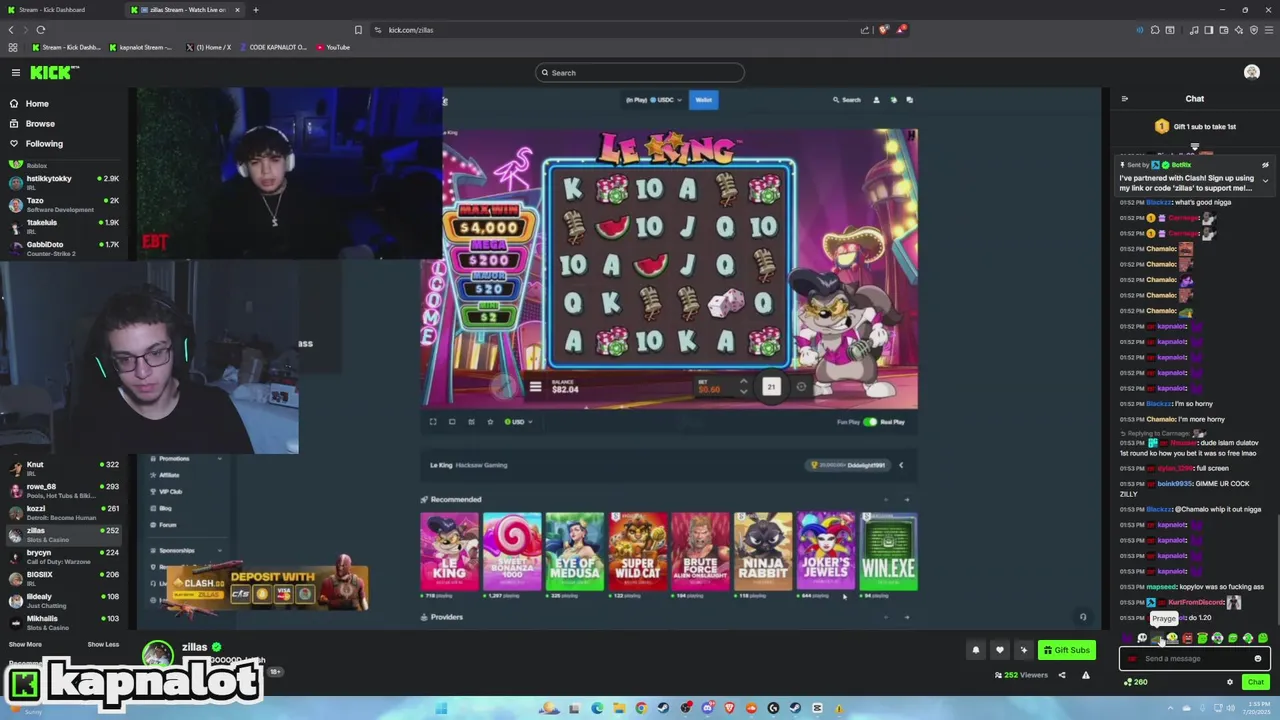Bookmark this page
Screen dimensions: 1280x720
pos(358,30)
